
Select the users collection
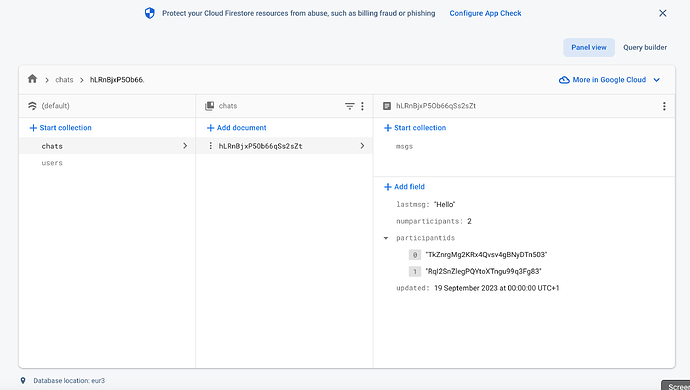(x=52, y=163)
